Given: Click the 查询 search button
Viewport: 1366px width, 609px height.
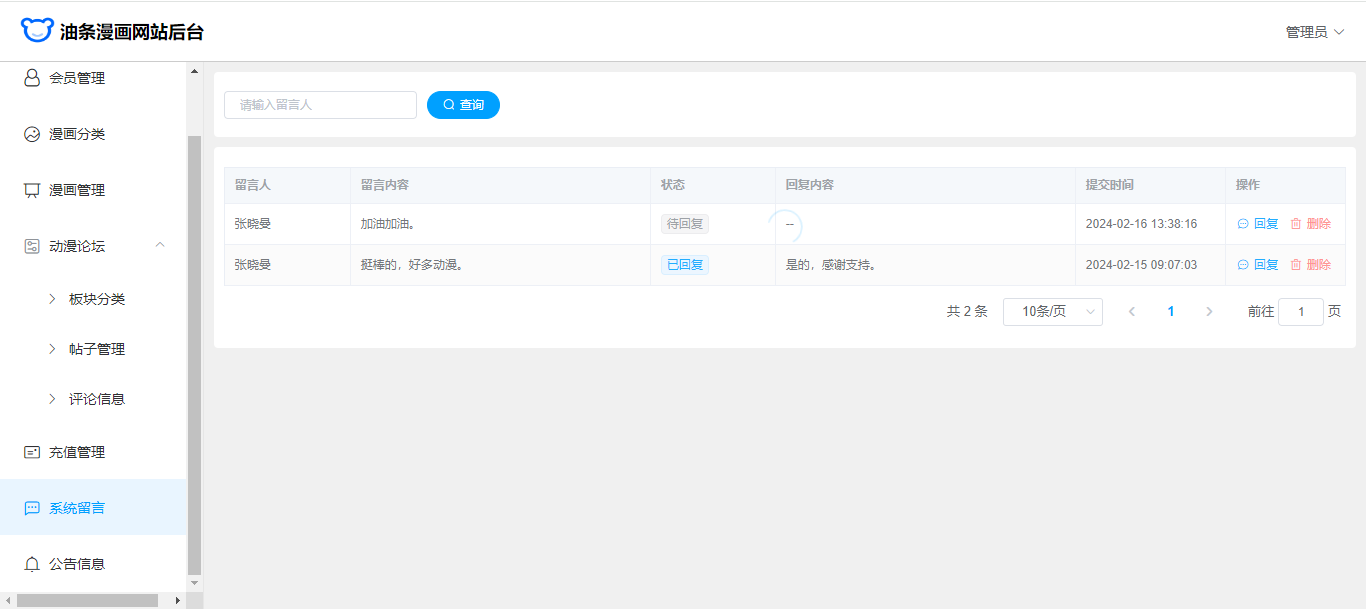Looking at the screenshot, I should (x=463, y=105).
